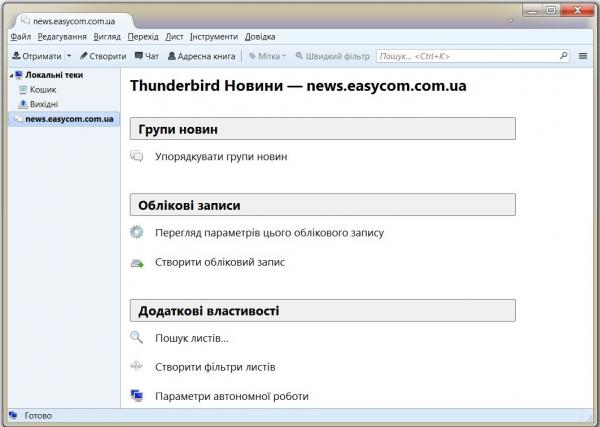This screenshot has height=427, width=600.
Task: Open the Довідка menu
Action: coord(260,37)
